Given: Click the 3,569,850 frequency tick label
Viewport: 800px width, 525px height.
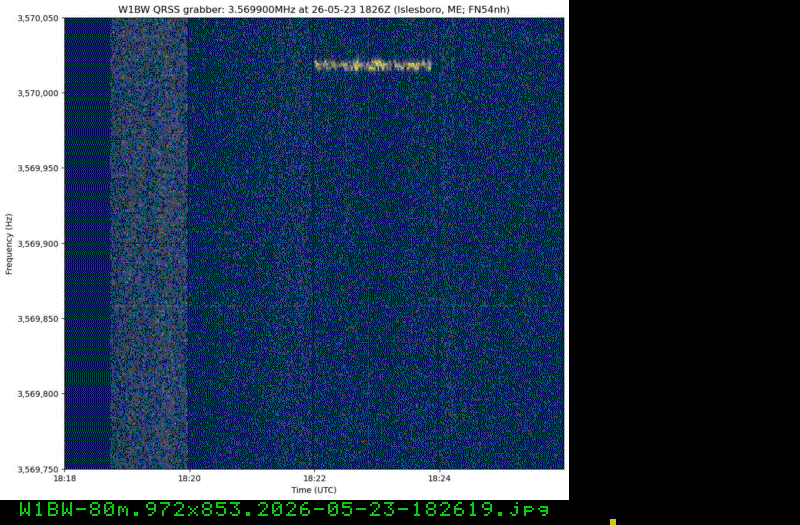Looking at the screenshot, I should 38,319.
